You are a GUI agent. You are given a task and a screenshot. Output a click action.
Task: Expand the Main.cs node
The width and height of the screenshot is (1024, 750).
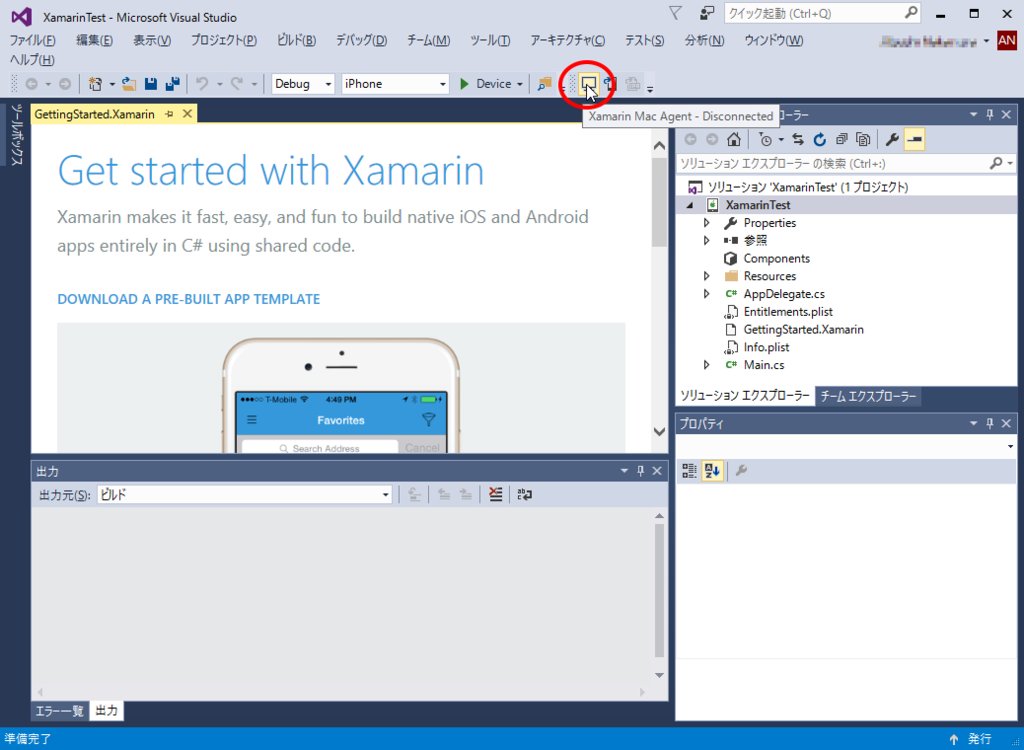pos(707,365)
